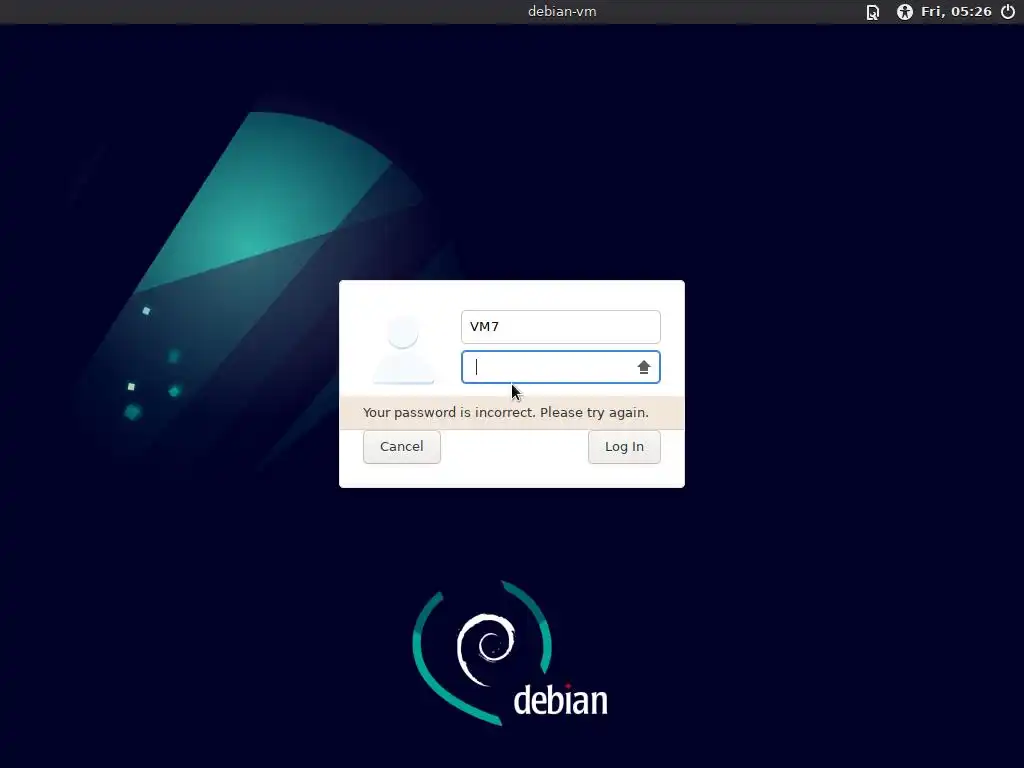Screen dimensions: 1024x768
Task: Click the caps lock warning arrow icon
Action: [x=644, y=367]
